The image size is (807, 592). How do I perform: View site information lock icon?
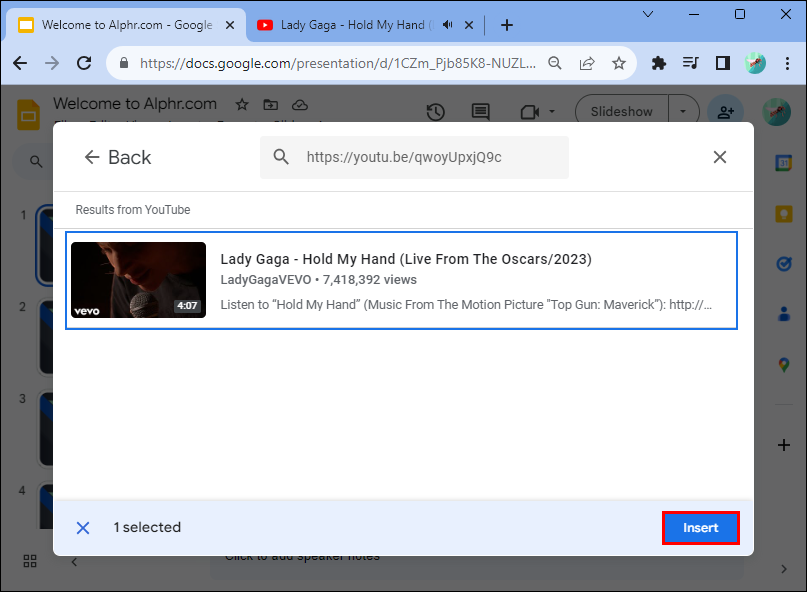[124, 63]
